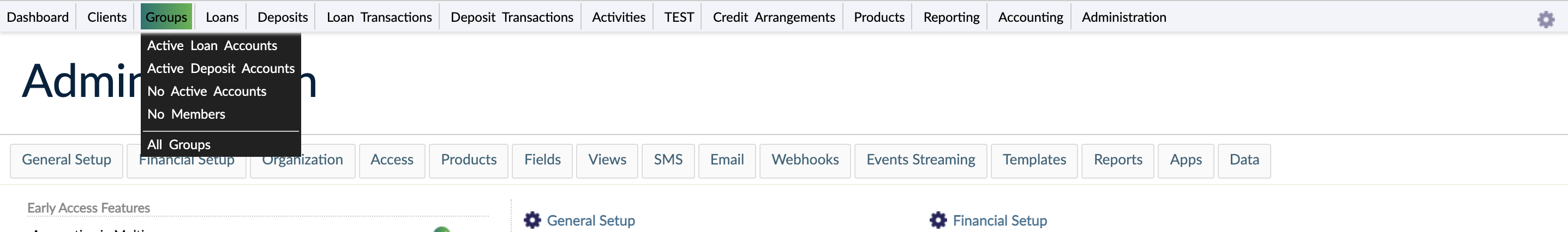Open All Groups from the dropdown
This screenshot has width=1568, height=232.
pos(178,144)
